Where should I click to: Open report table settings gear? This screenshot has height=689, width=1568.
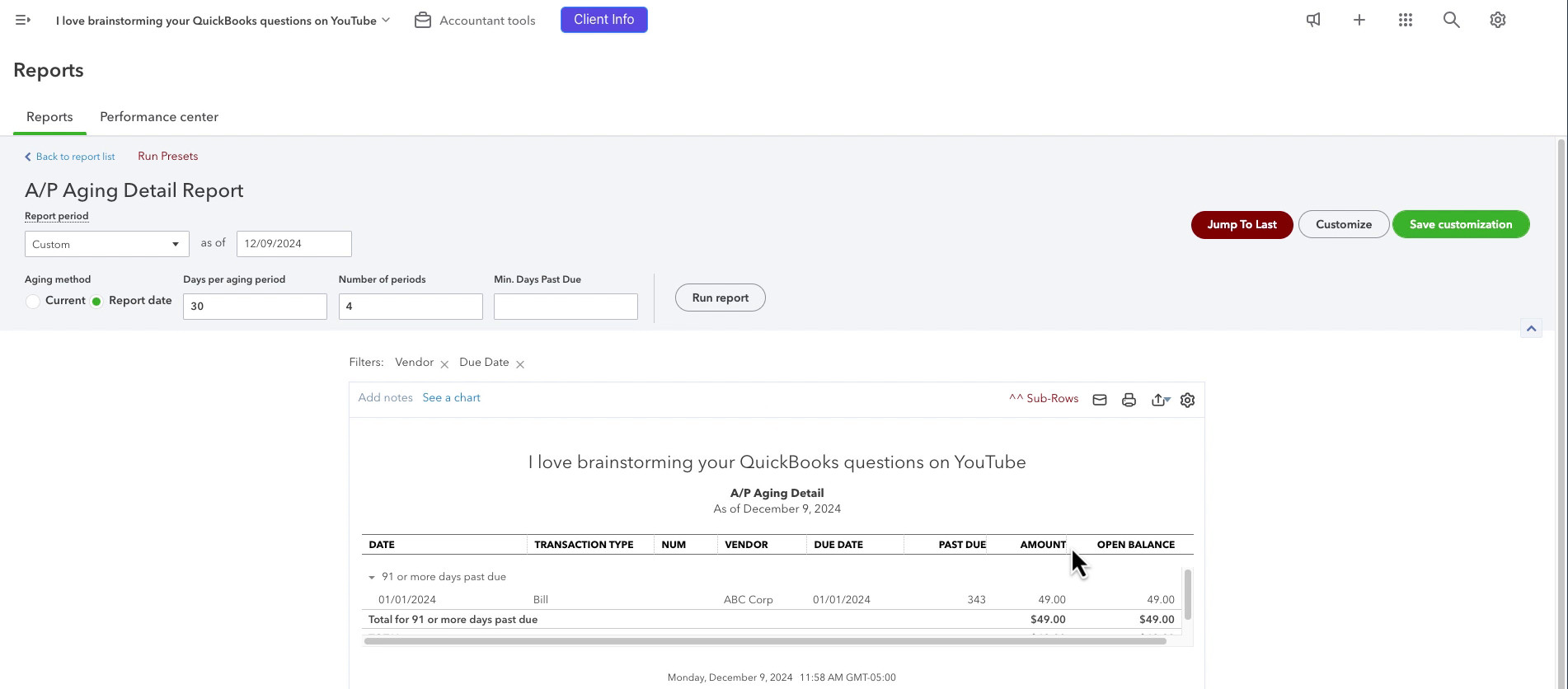pyautogui.click(x=1187, y=400)
